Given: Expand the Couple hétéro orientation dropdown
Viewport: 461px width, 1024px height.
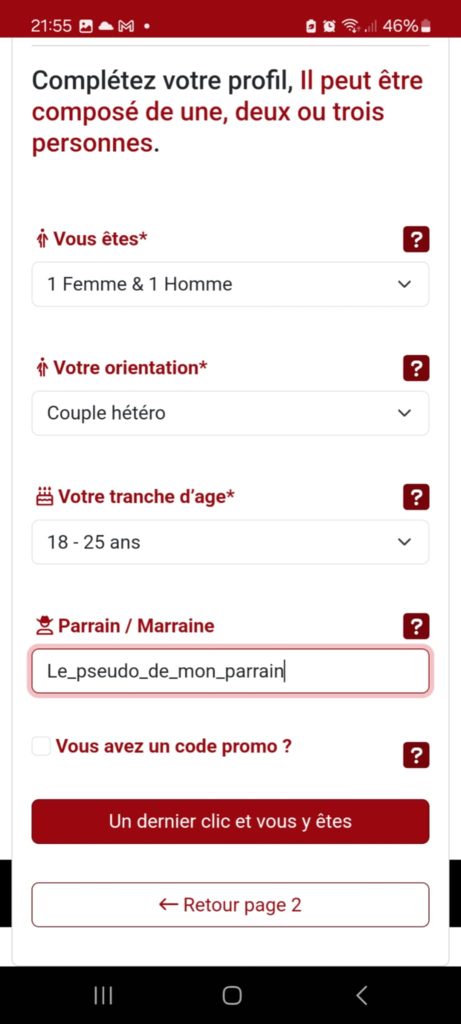Looking at the screenshot, I should coord(230,413).
